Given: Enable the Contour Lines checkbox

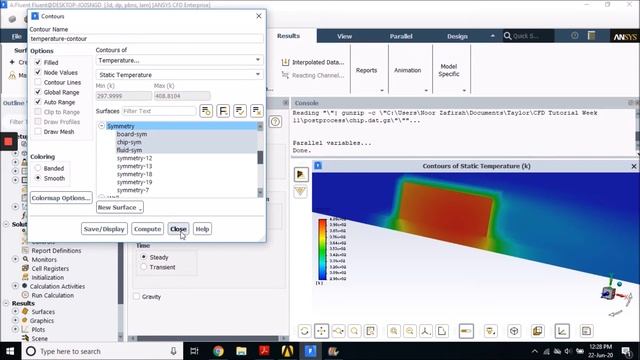Looking at the screenshot, I should click(38, 82).
